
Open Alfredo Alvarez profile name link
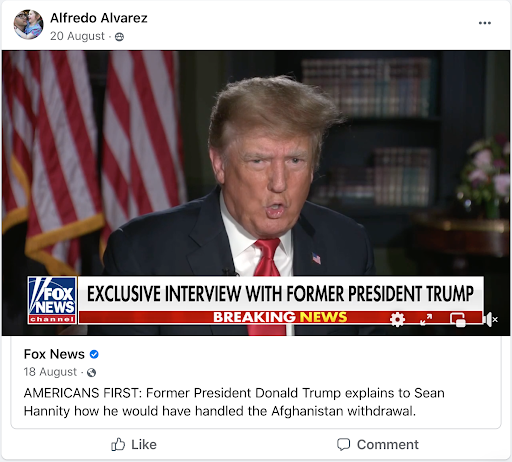point(99,18)
